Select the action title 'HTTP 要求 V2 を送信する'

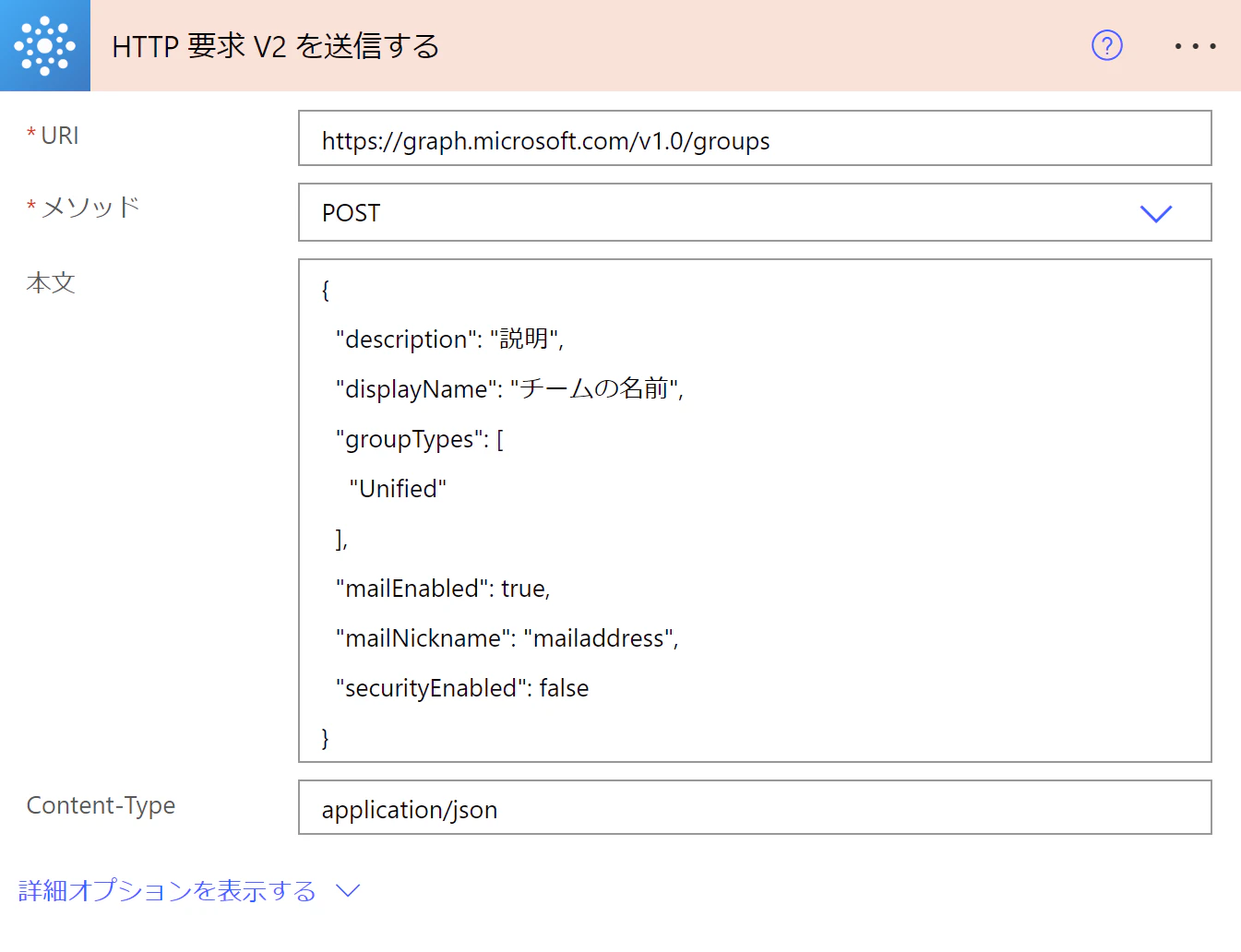pyautogui.click(x=275, y=46)
